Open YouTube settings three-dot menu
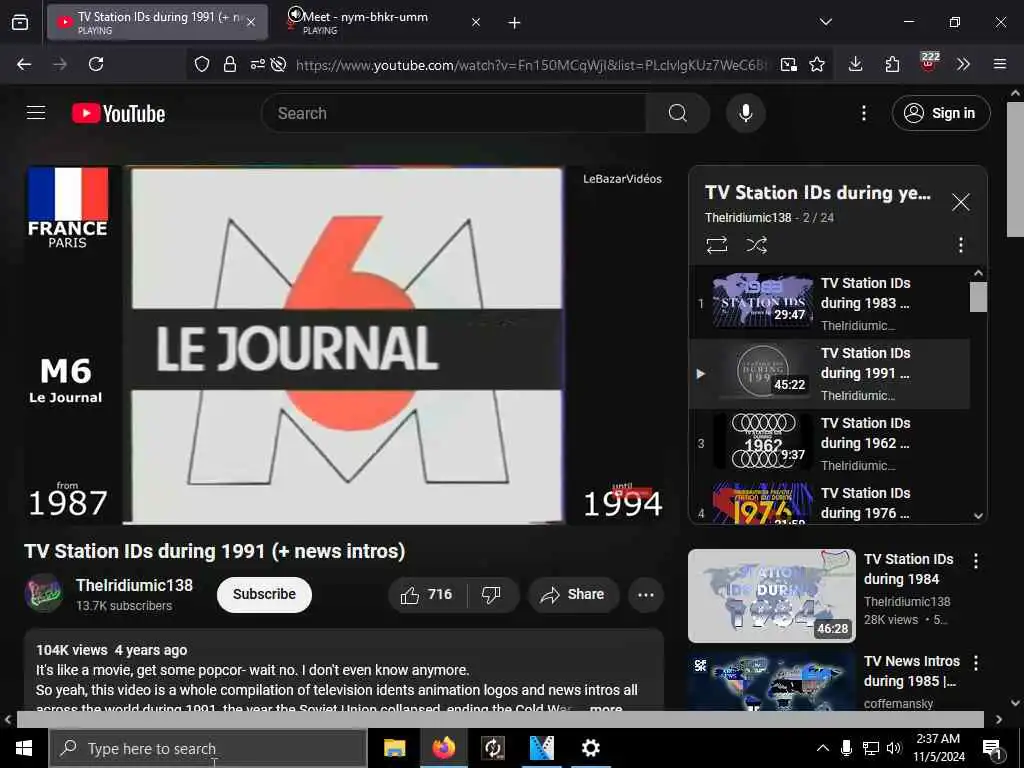The image size is (1024, 768). (863, 113)
